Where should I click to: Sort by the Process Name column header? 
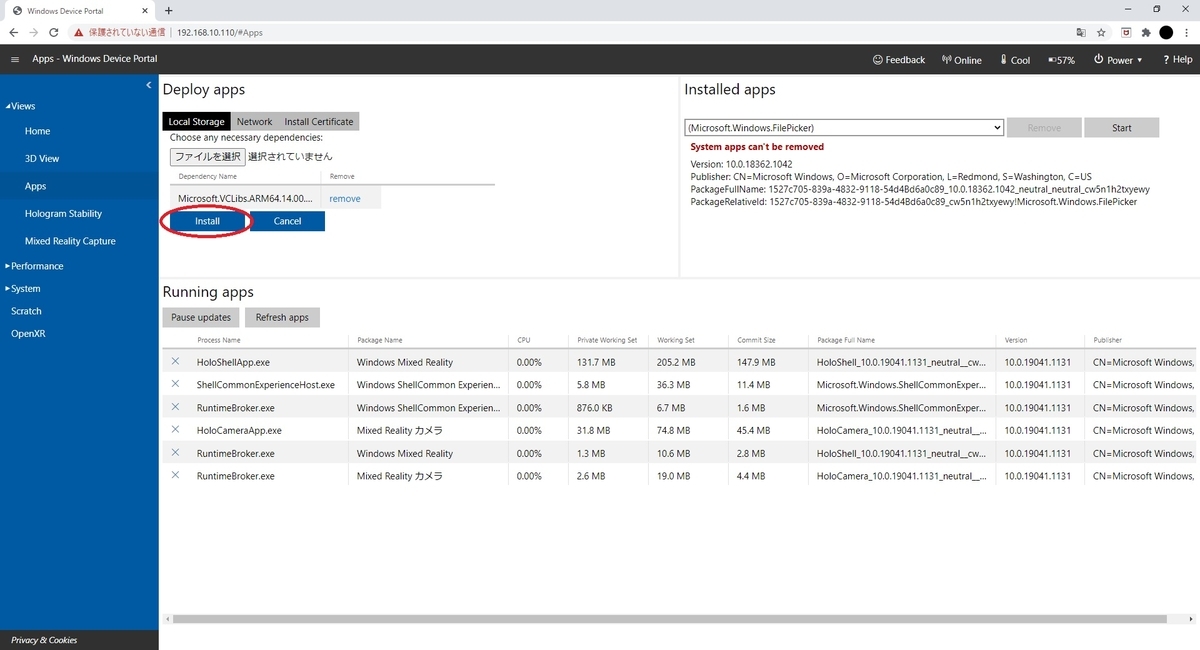pos(218,340)
